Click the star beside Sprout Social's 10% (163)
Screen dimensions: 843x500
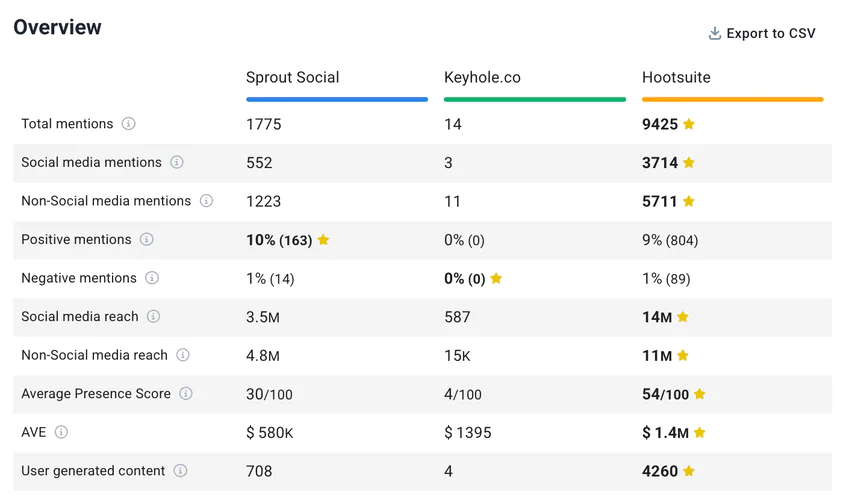323,240
